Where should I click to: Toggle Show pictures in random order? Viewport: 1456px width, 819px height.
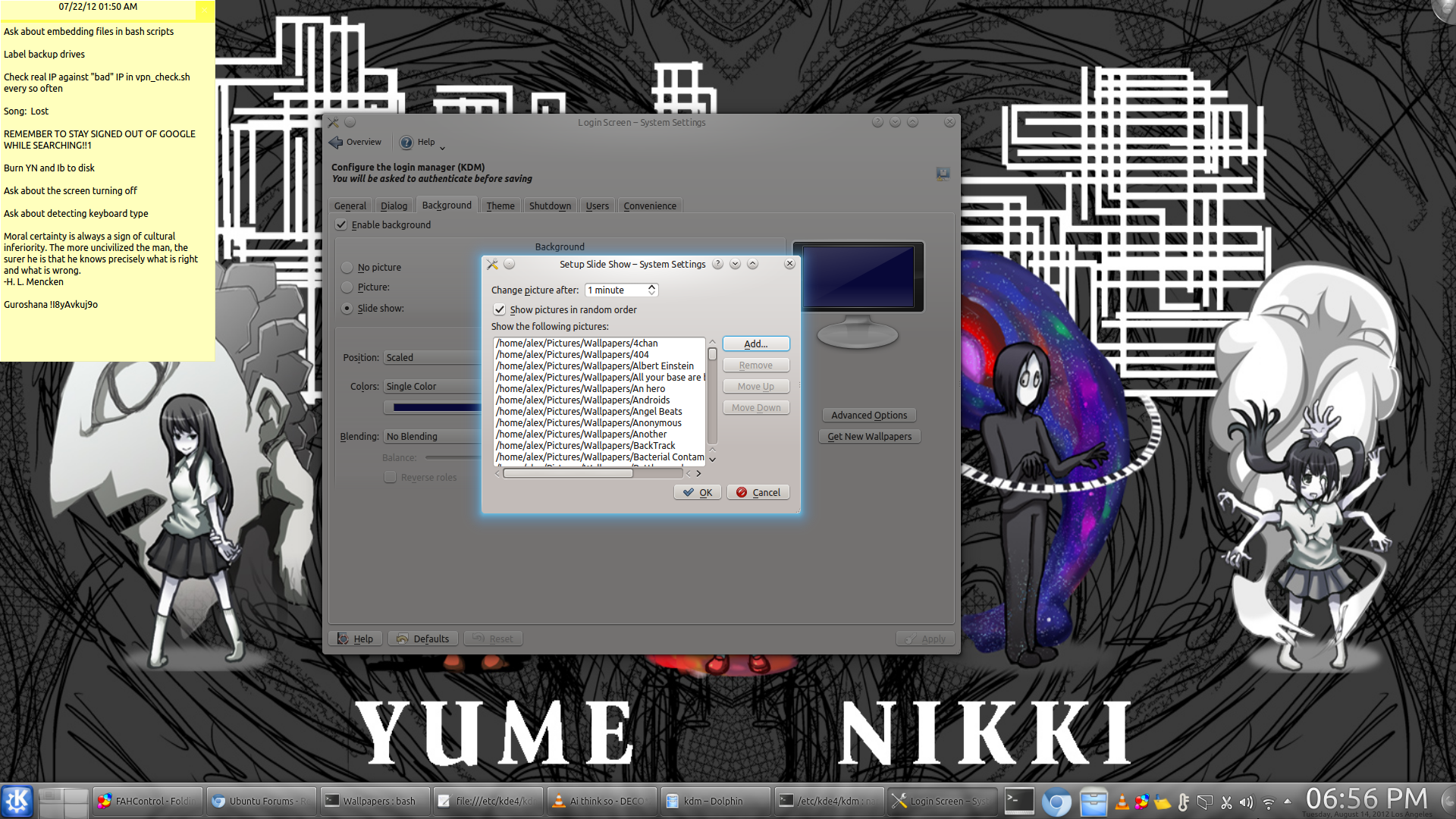(500, 309)
